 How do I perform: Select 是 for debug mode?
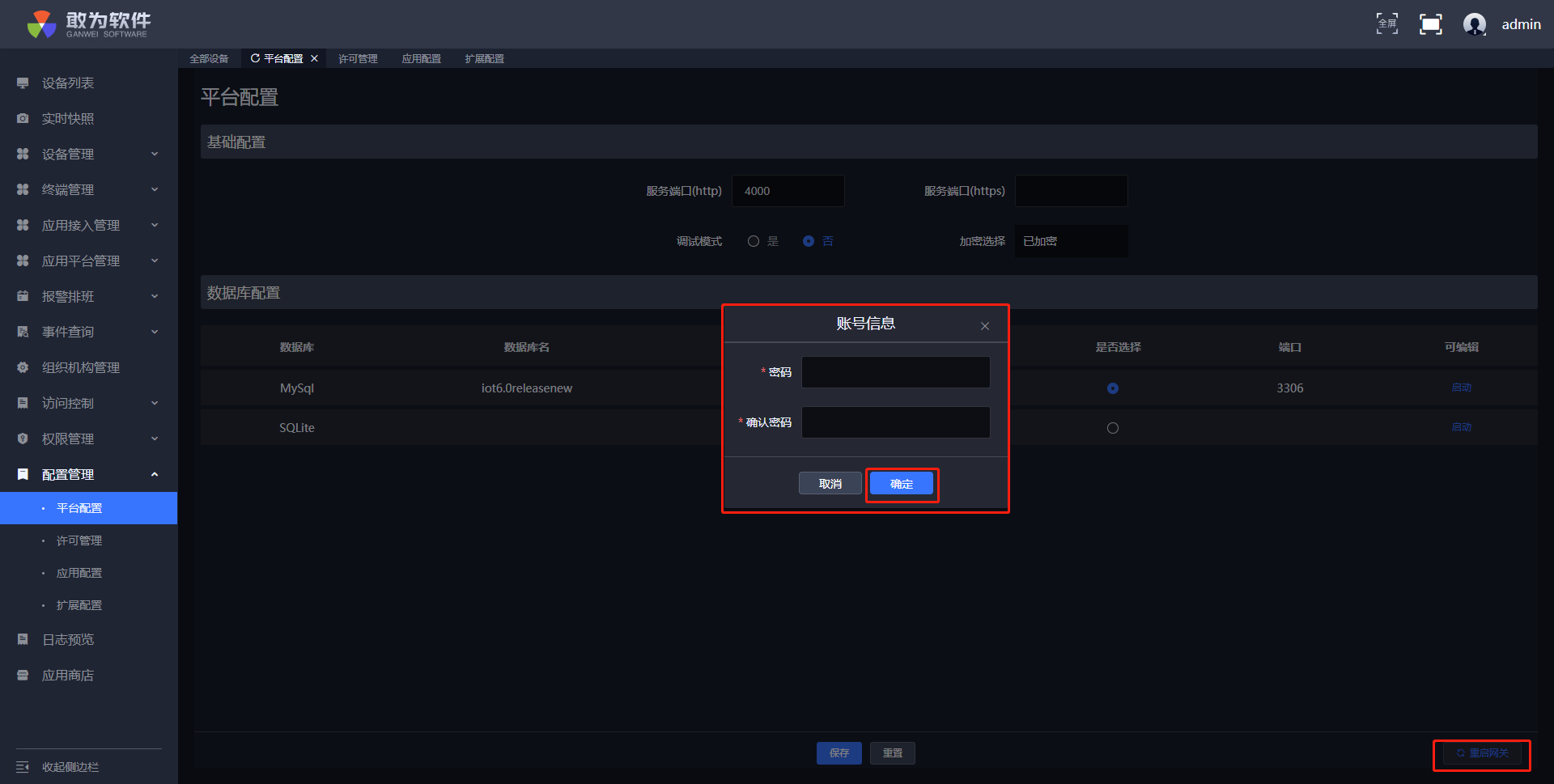(x=754, y=241)
